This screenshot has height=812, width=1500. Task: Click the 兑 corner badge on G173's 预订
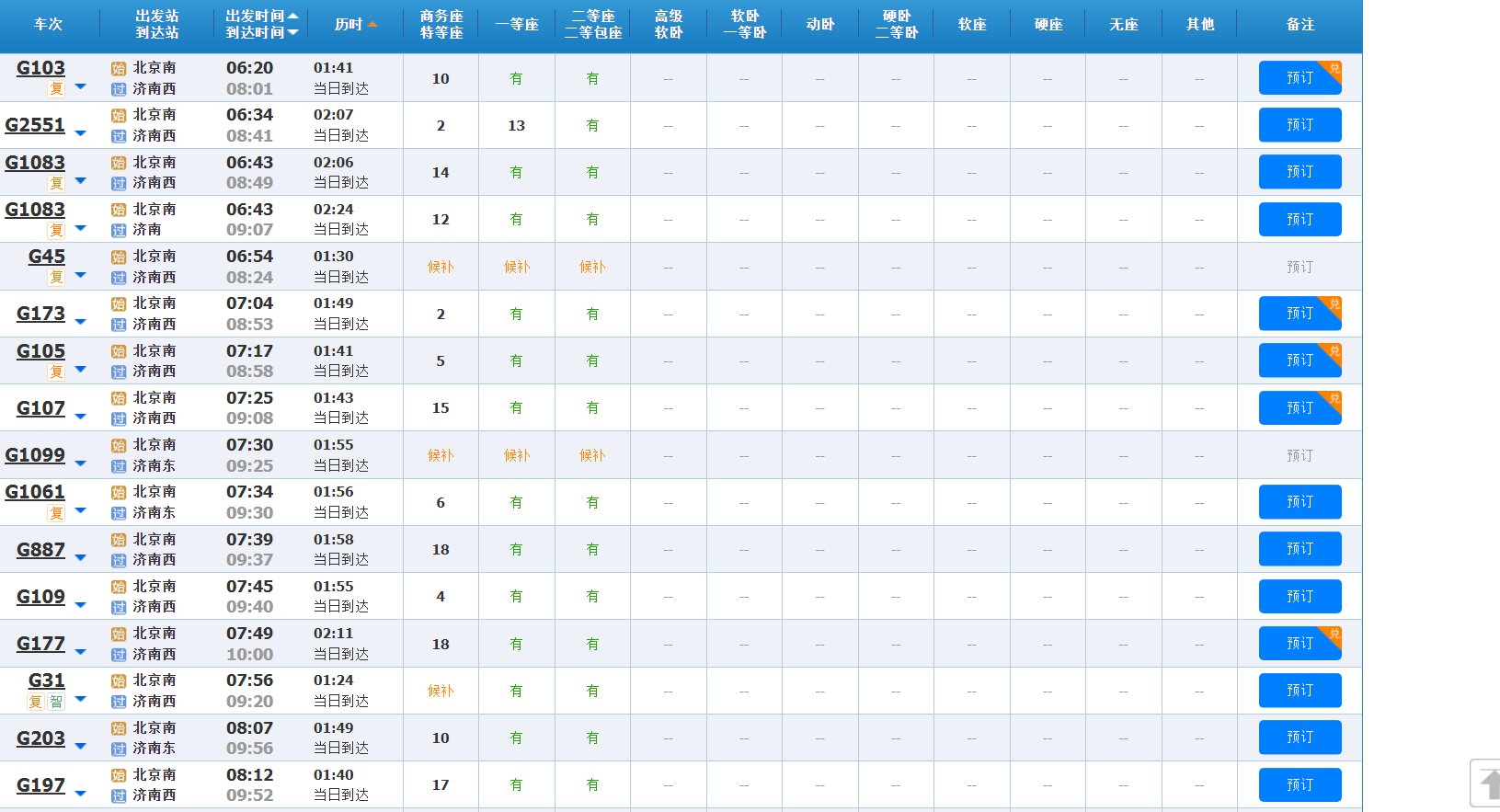tap(1334, 303)
